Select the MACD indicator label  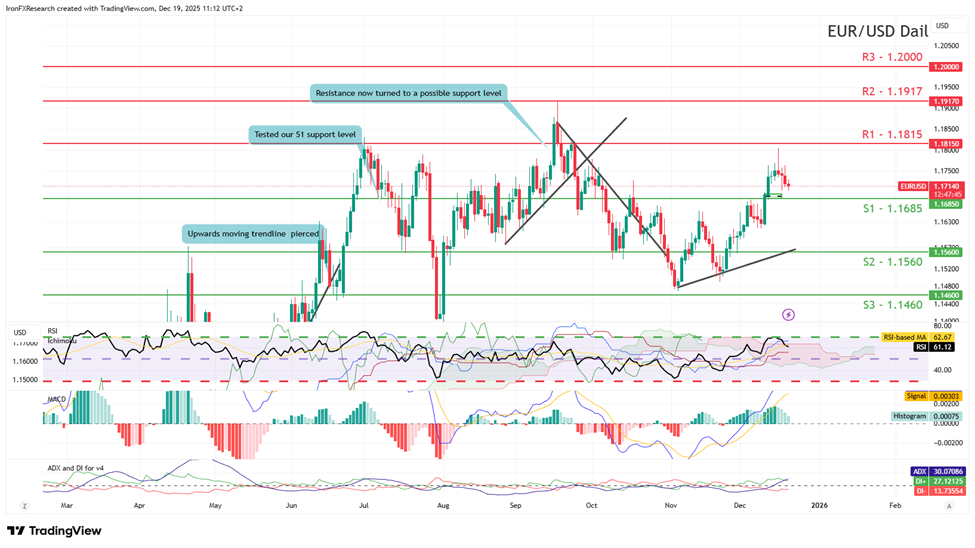(x=56, y=399)
